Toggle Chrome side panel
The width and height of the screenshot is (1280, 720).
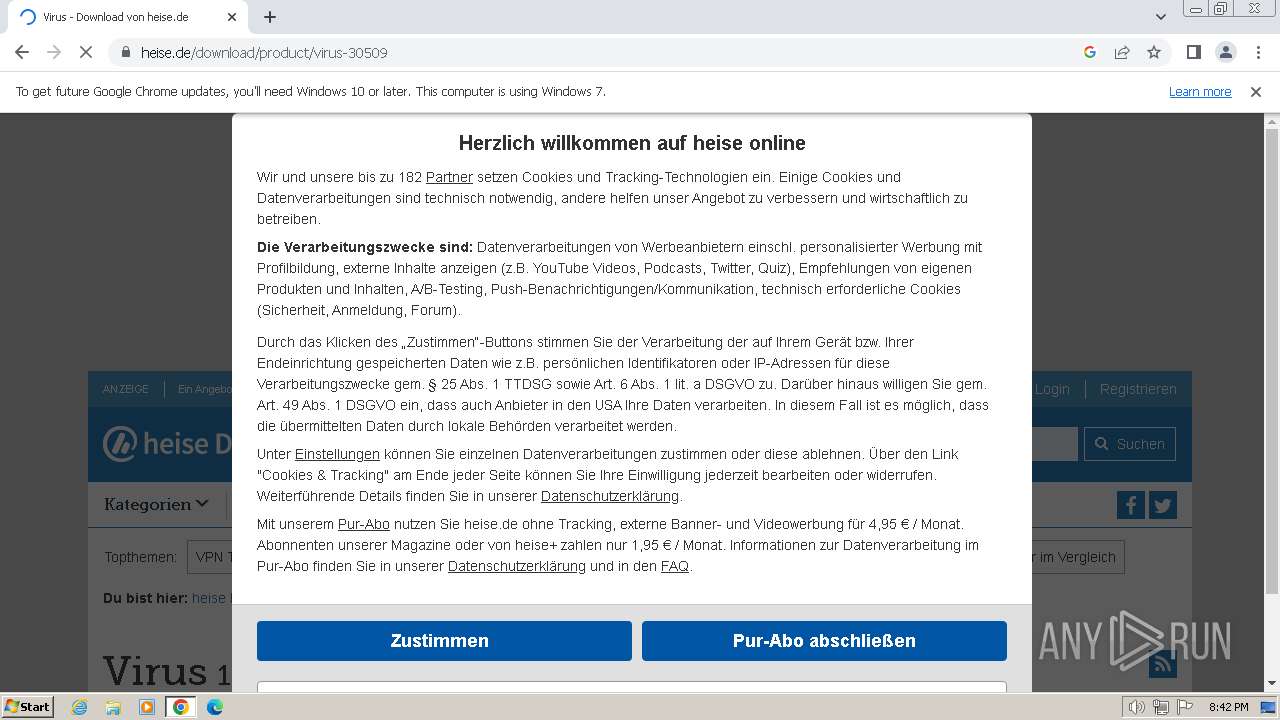tap(1193, 52)
